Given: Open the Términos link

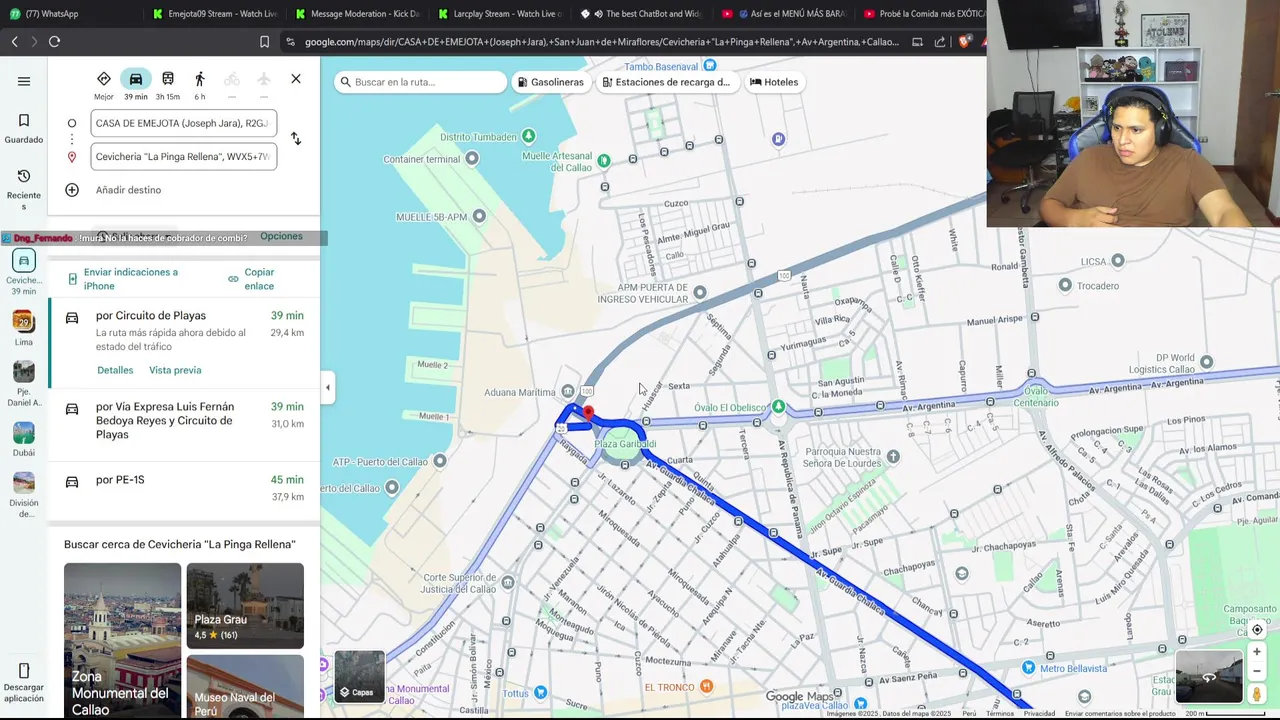Looking at the screenshot, I should tap(999, 714).
